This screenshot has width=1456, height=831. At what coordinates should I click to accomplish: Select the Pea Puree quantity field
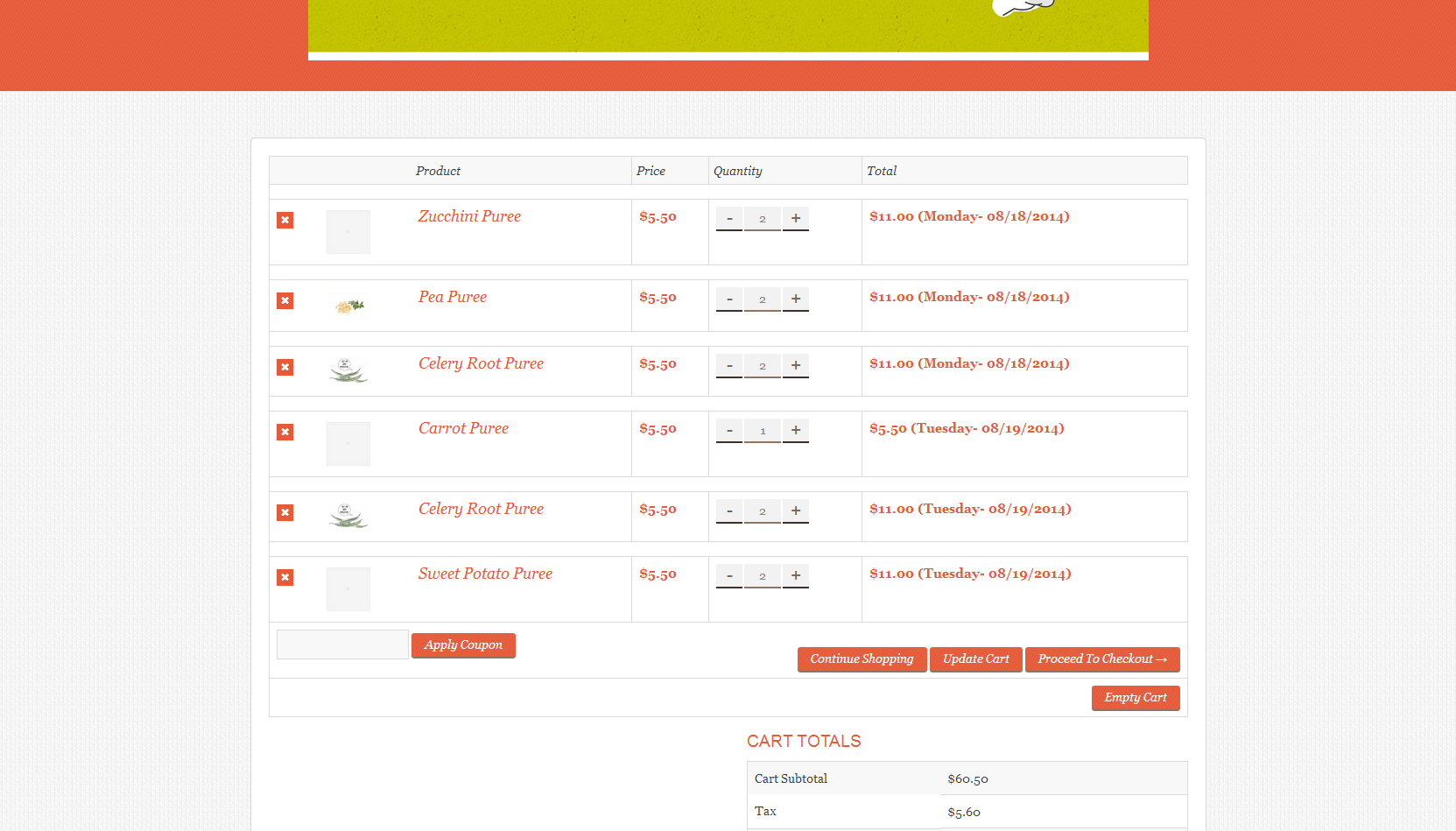tap(763, 299)
